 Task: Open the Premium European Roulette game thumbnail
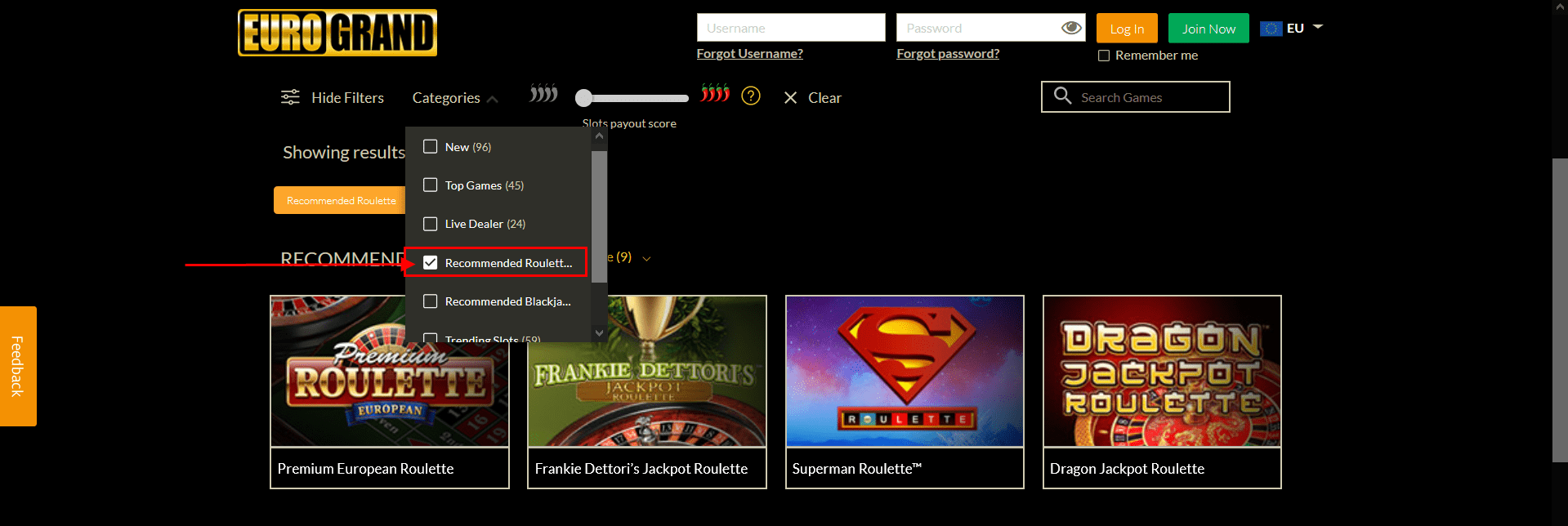pos(390,372)
